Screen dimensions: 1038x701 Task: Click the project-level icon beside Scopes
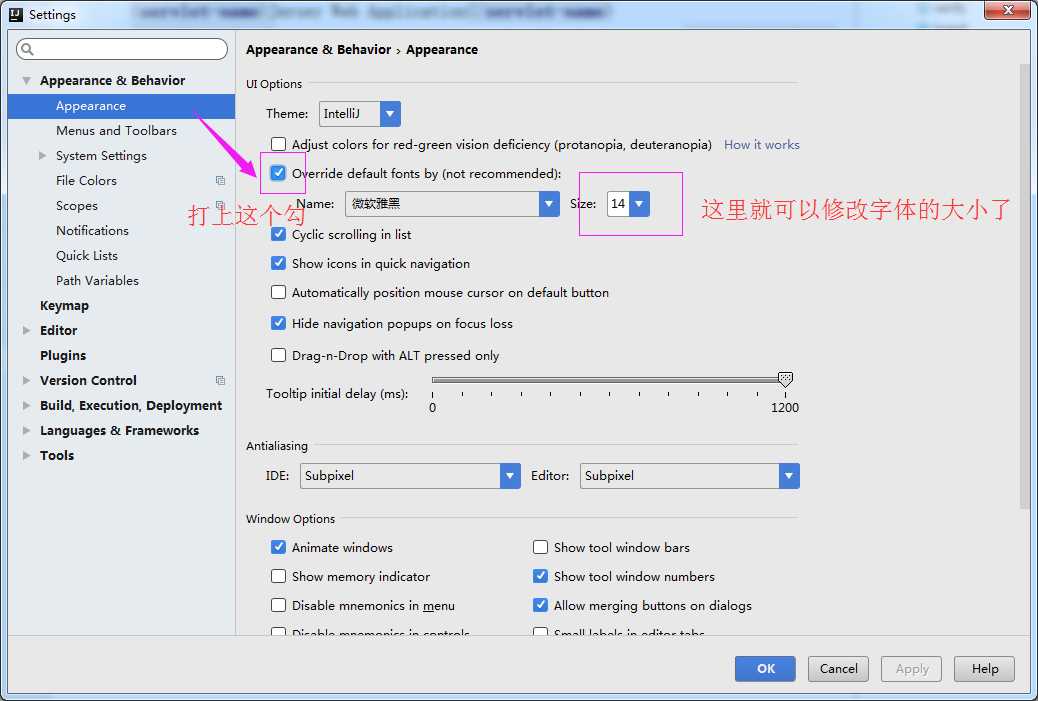pyautogui.click(x=220, y=206)
